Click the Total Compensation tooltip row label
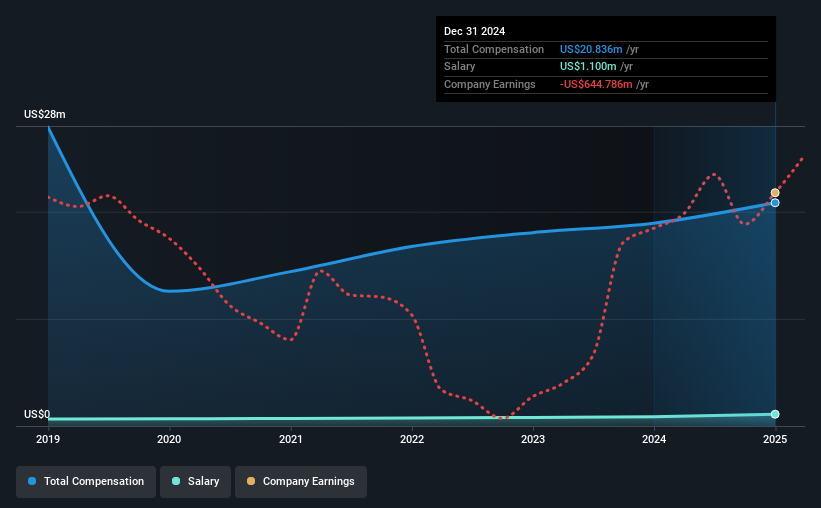Screen dimensions: 821x508 coord(494,49)
